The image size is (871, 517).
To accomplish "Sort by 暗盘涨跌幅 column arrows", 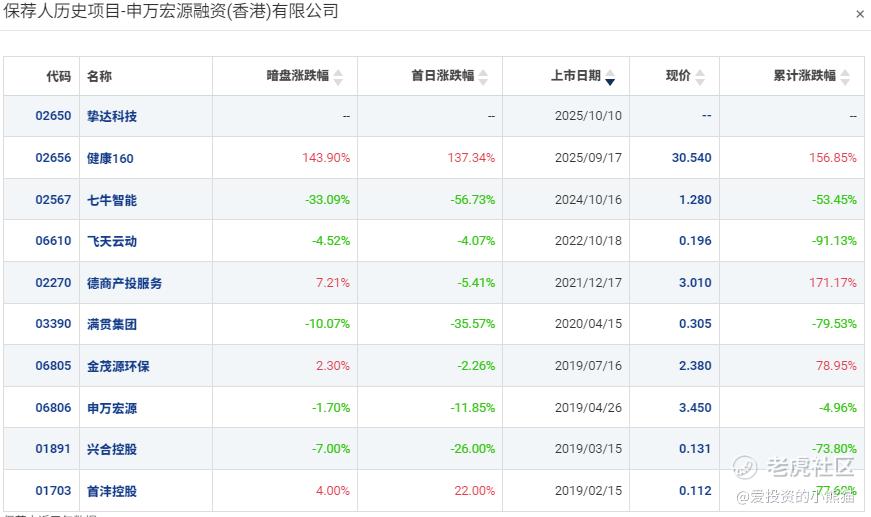I will [338, 77].
